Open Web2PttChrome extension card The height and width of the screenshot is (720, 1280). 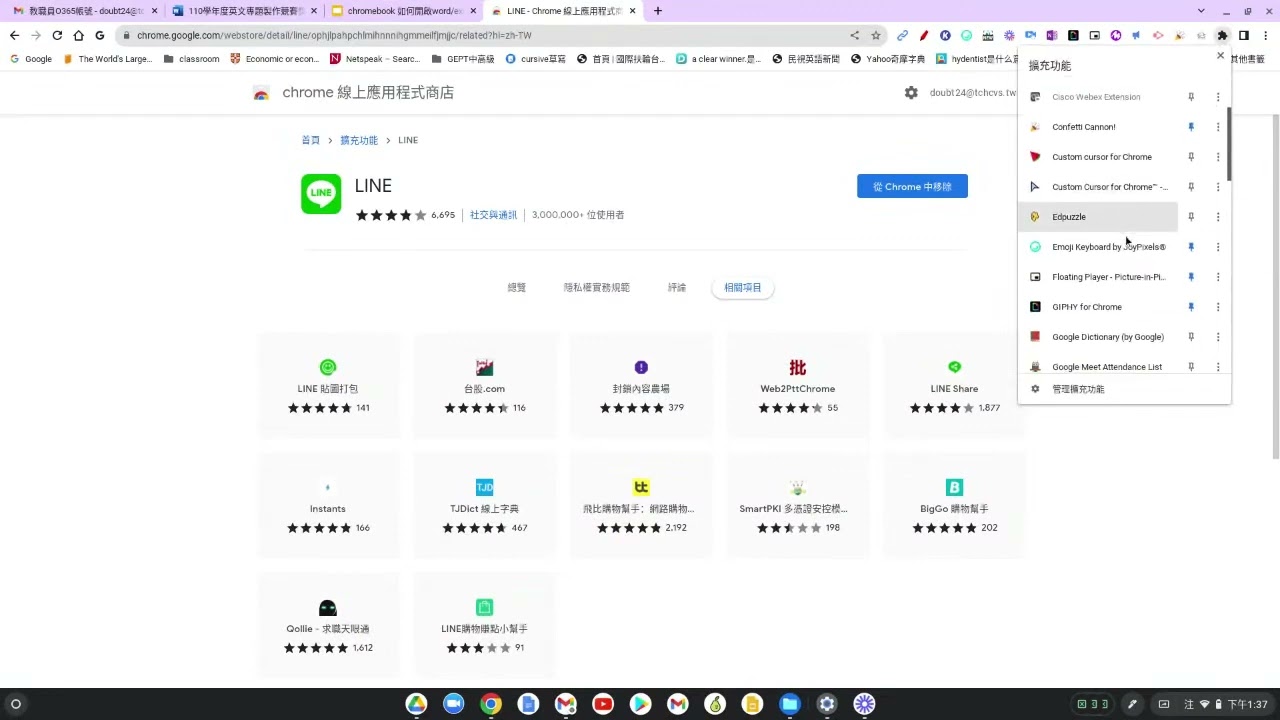click(x=797, y=387)
